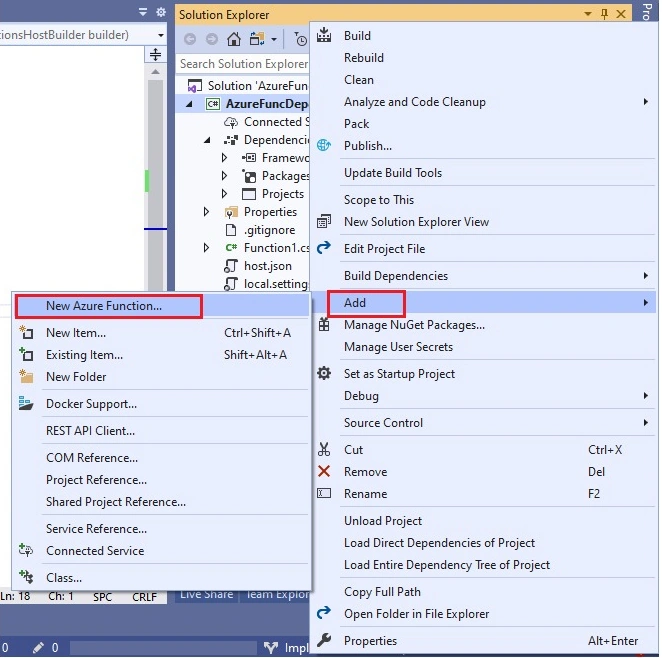The height and width of the screenshot is (658, 662).
Task: Expand the Projects node under Dependencies
Action: click(225, 194)
